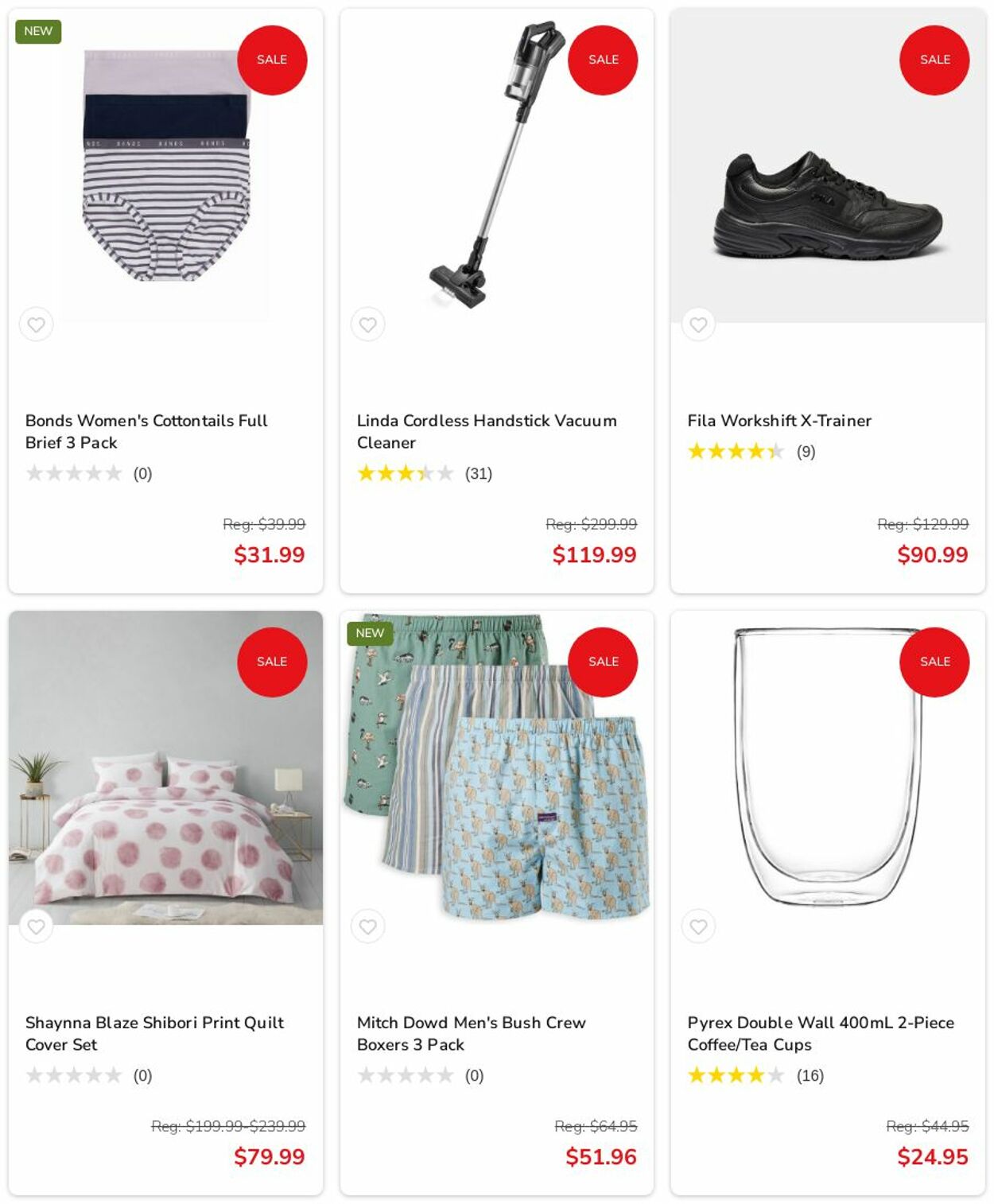994x1204 pixels.
Task: Open Linda Cordless Handstick Vacuum Cleaner title
Action: tap(486, 431)
